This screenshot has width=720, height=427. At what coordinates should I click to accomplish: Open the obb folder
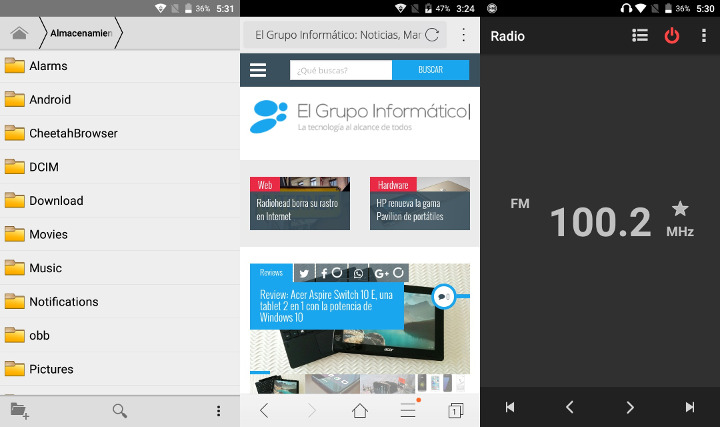click(x=120, y=335)
